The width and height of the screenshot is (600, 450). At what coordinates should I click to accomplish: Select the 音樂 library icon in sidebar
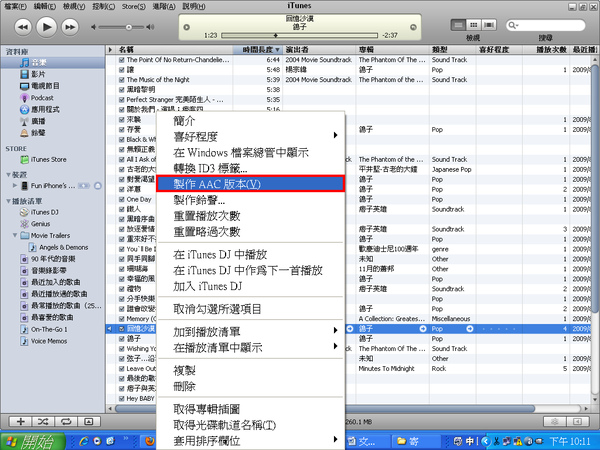(x=24, y=62)
